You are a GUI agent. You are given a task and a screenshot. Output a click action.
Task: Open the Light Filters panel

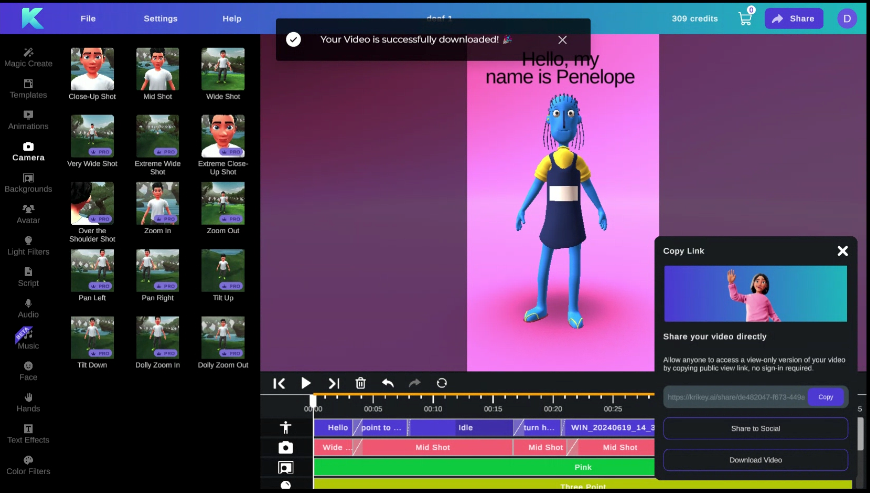28,245
